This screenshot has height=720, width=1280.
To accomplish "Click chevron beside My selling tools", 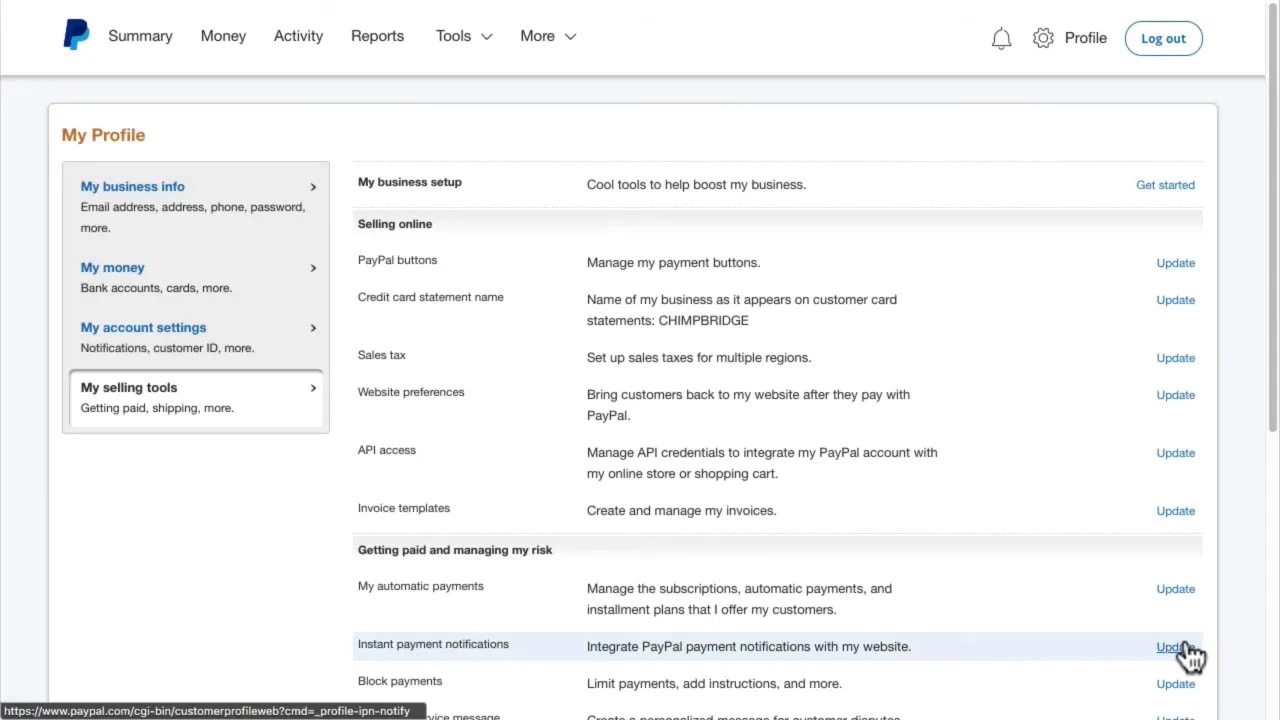I will point(313,388).
